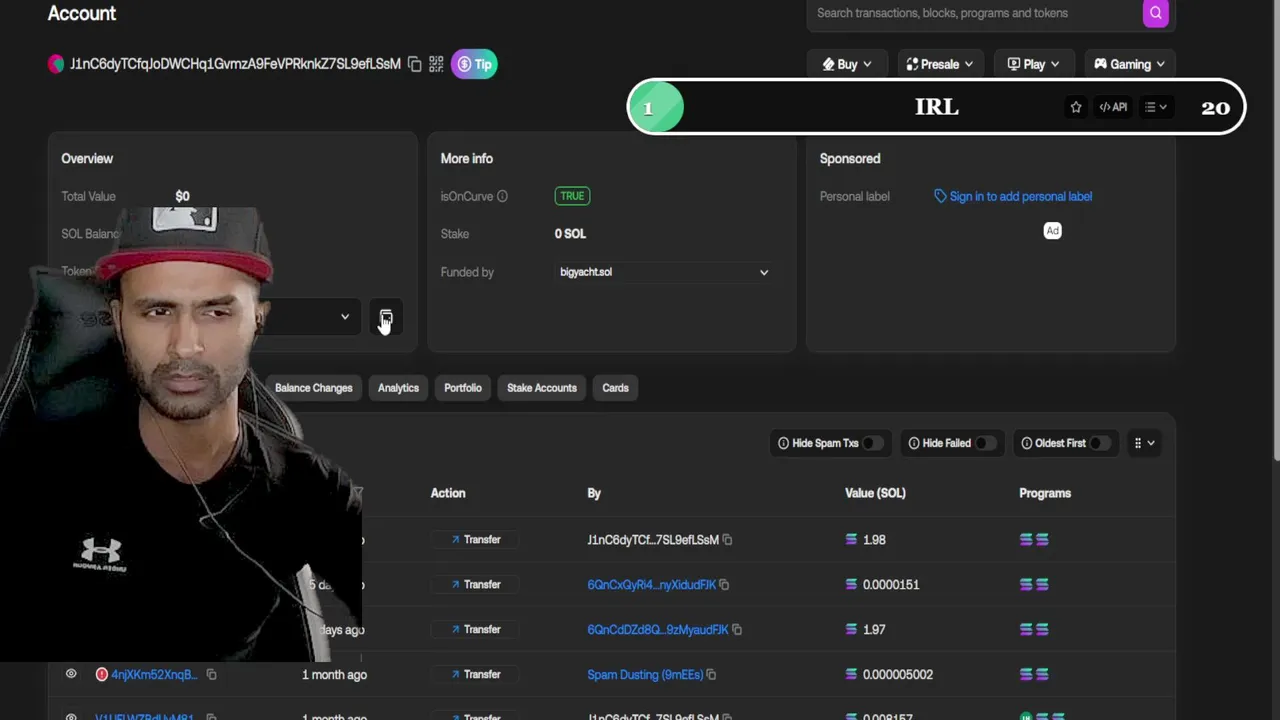
Task: Copy the 6QnCdDZd8Q...9zMyaudFJK address
Action: (737, 630)
